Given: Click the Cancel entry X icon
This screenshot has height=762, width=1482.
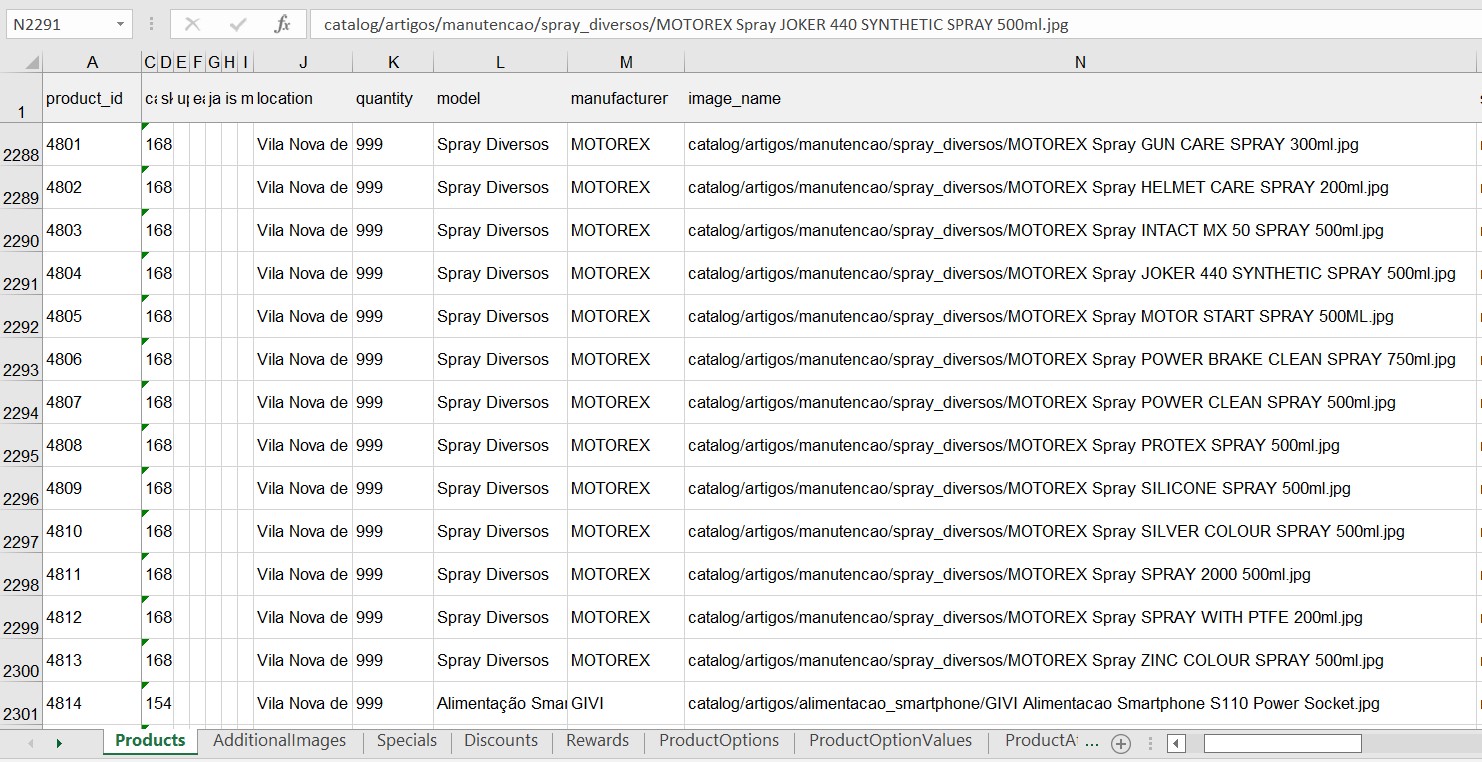Looking at the screenshot, I should click(193, 24).
